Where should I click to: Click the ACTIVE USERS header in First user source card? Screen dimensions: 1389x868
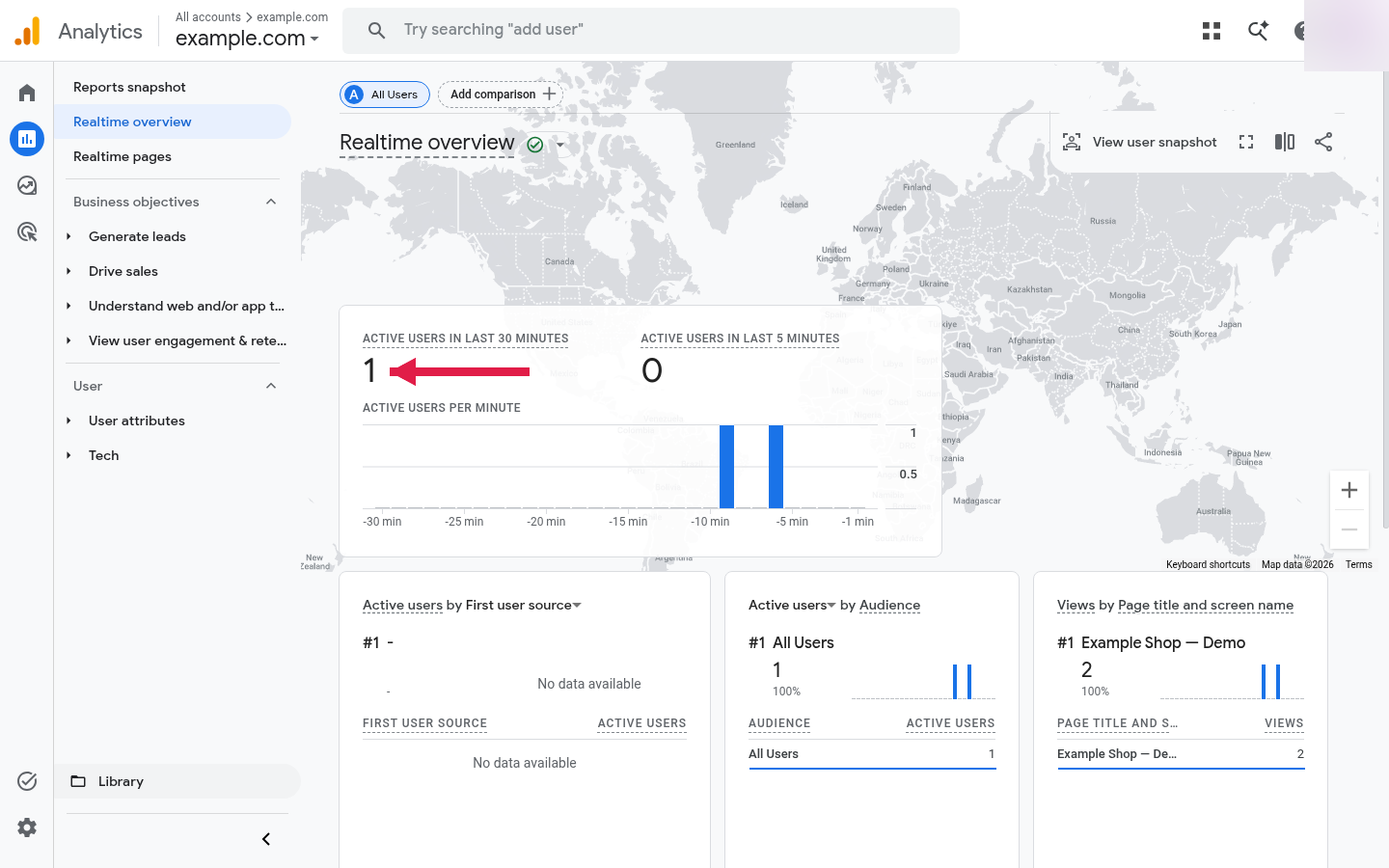[641, 723]
